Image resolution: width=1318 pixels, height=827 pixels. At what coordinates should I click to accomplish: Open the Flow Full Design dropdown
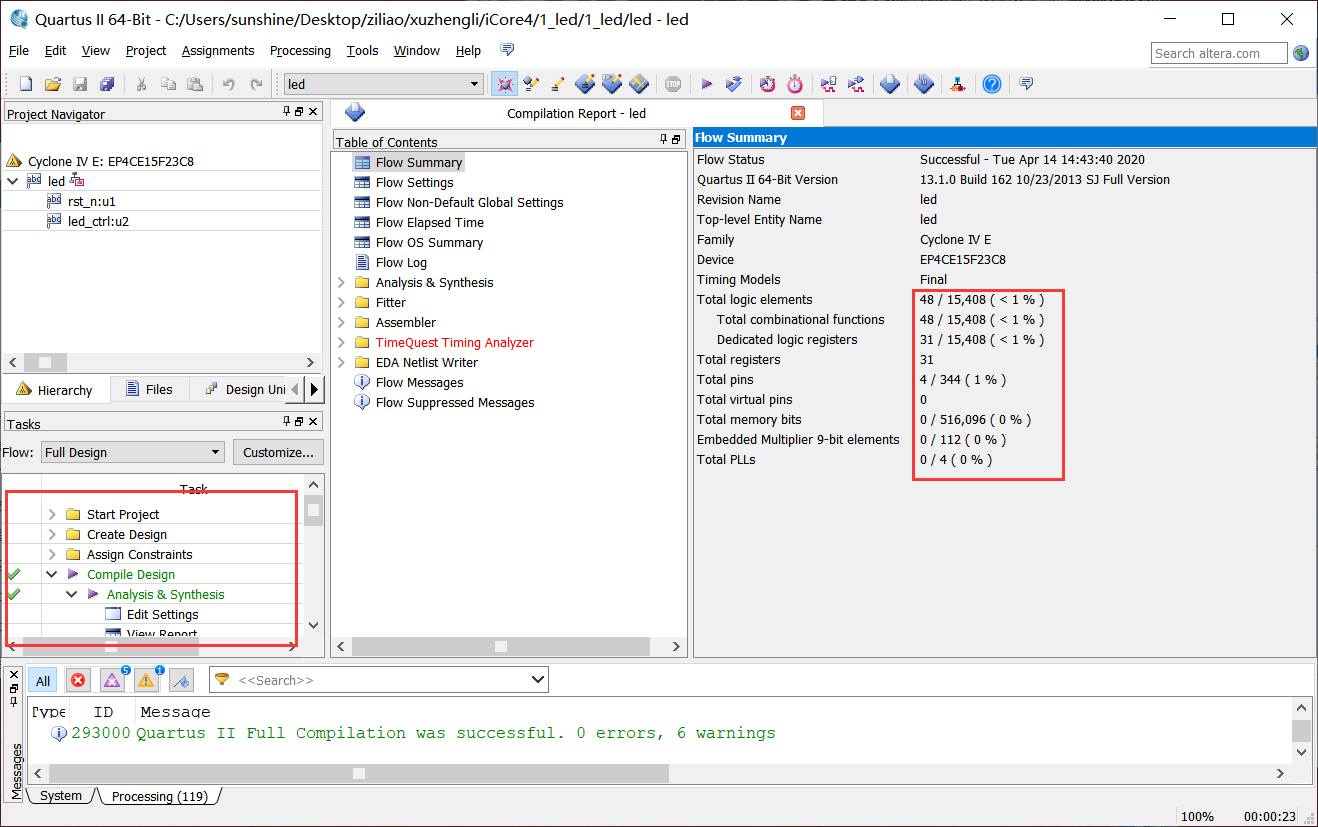133,452
